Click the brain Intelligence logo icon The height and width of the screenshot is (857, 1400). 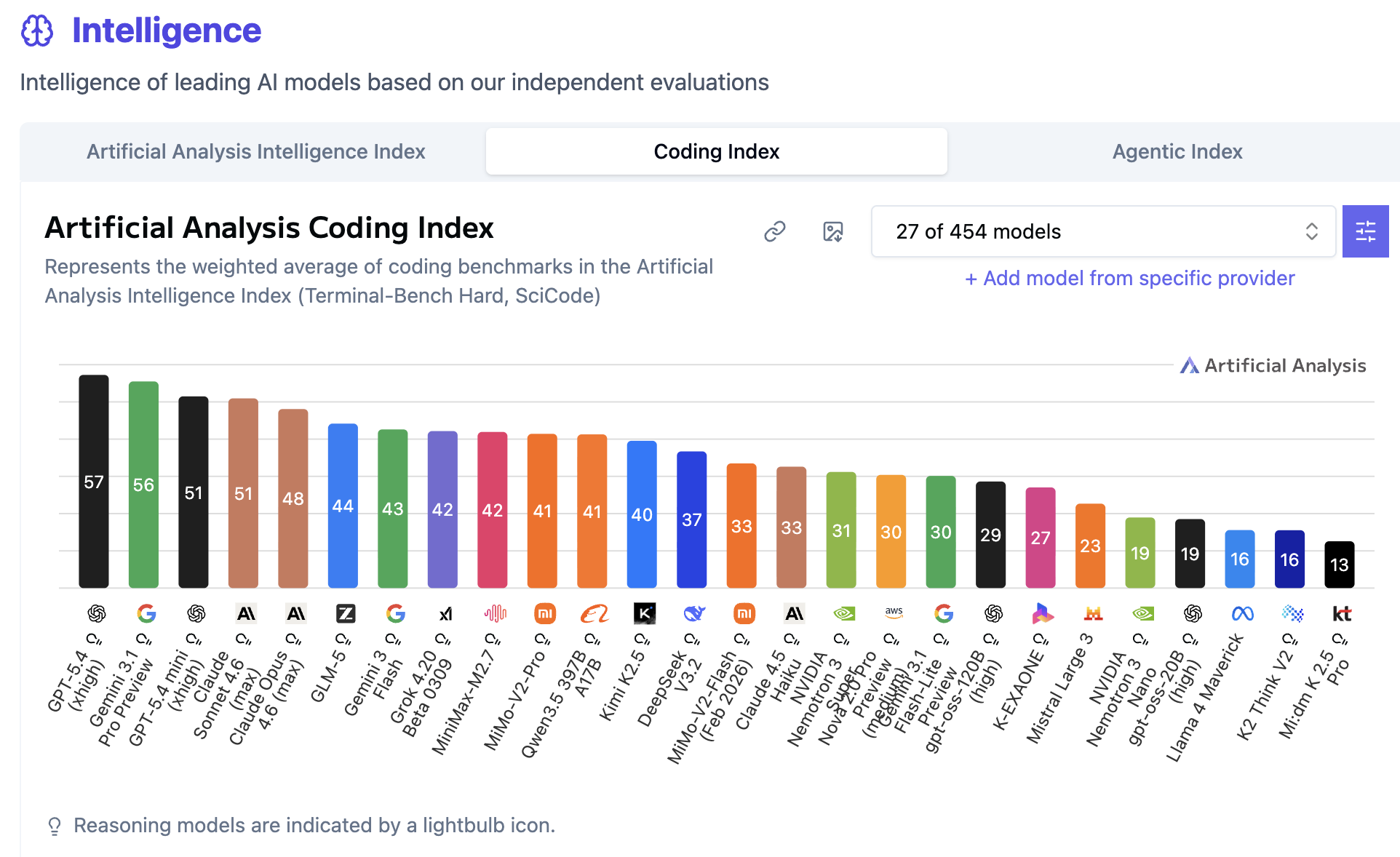click(37, 31)
